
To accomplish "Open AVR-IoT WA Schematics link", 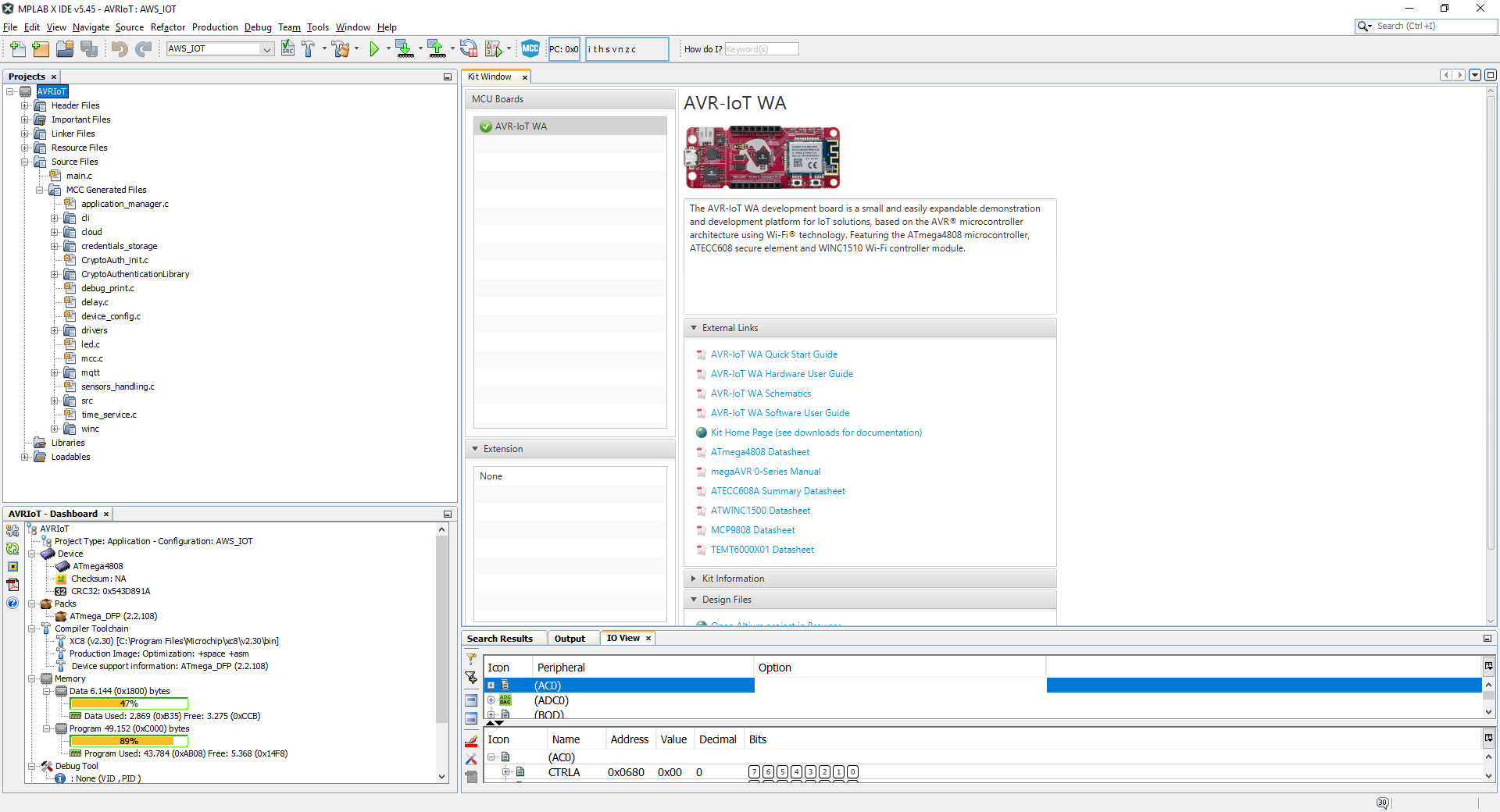I will [x=760, y=394].
